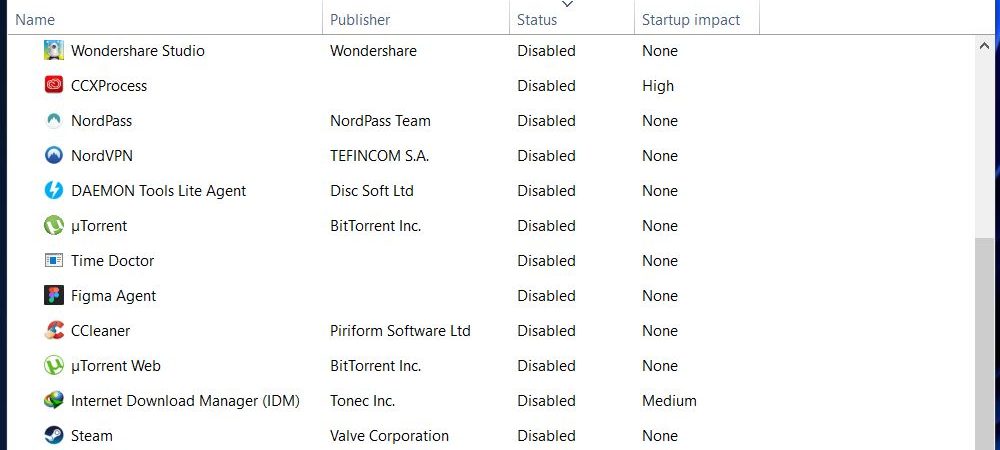The height and width of the screenshot is (450, 1000).
Task: Select the DAEMON Tools Lite Agent icon
Action: (x=54, y=191)
